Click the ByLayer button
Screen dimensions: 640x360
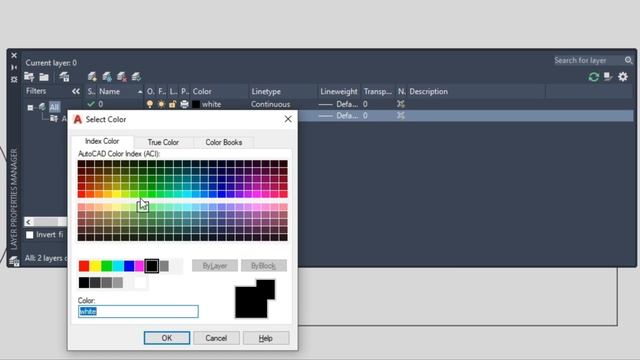point(215,266)
